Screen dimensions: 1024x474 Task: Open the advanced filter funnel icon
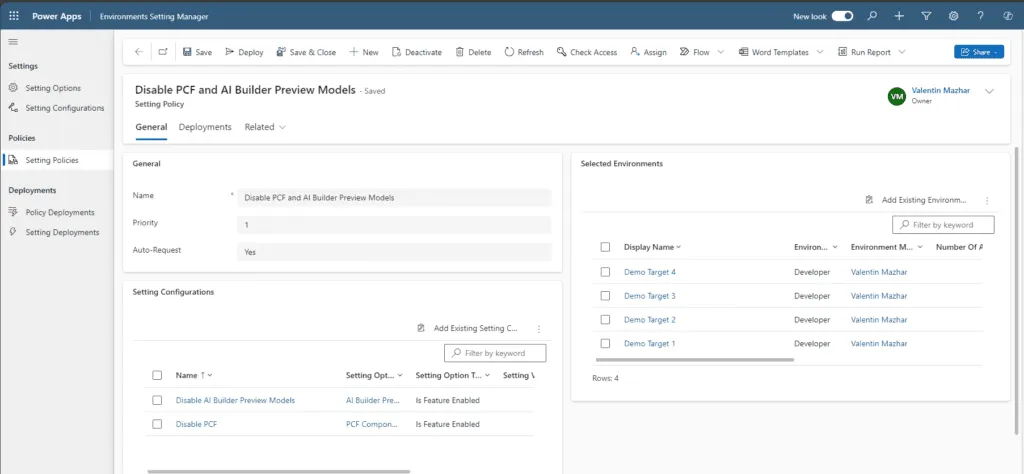coord(926,16)
